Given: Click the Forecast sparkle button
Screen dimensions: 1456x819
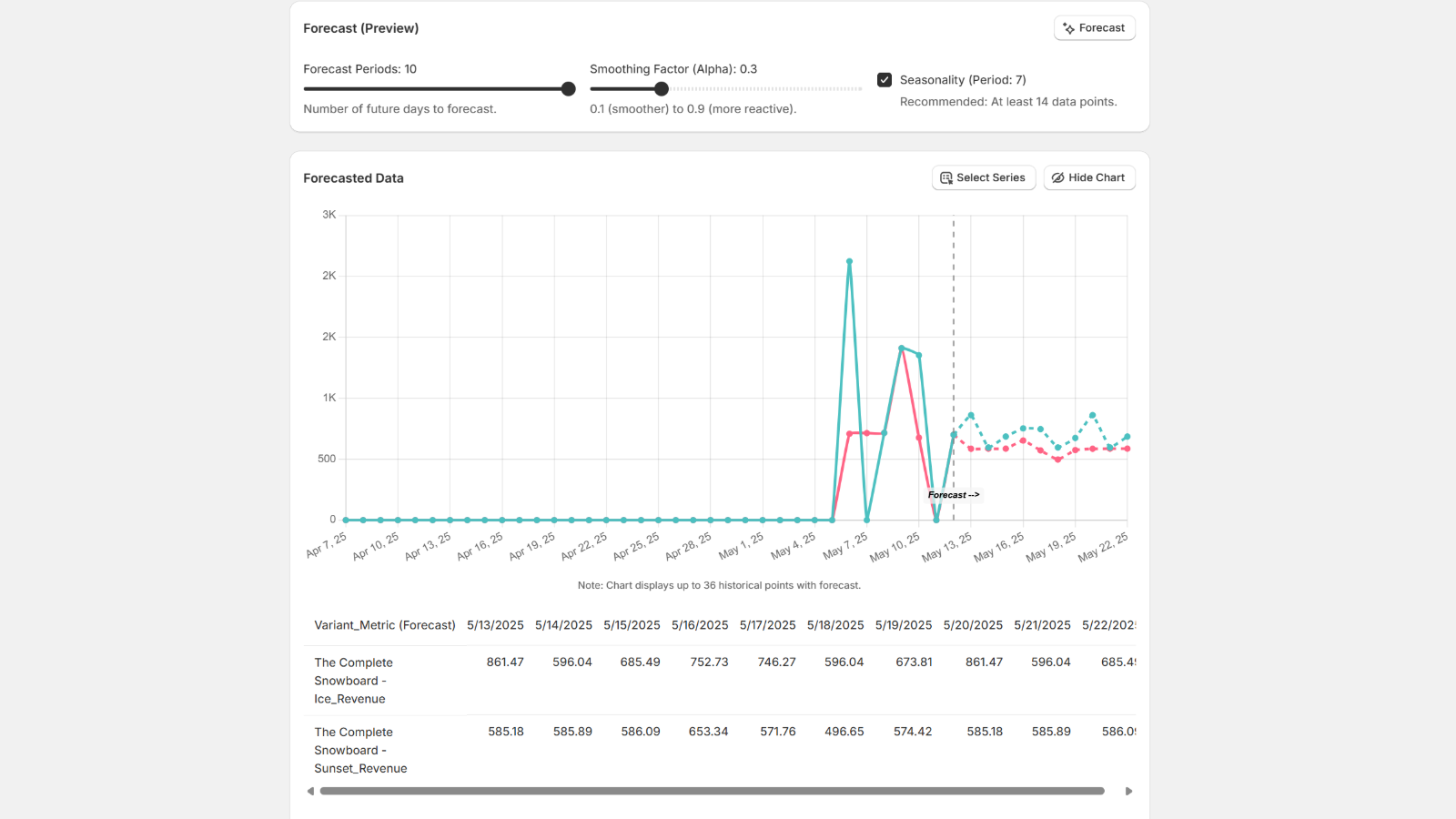Looking at the screenshot, I should pyautogui.click(x=1094, y=28).
